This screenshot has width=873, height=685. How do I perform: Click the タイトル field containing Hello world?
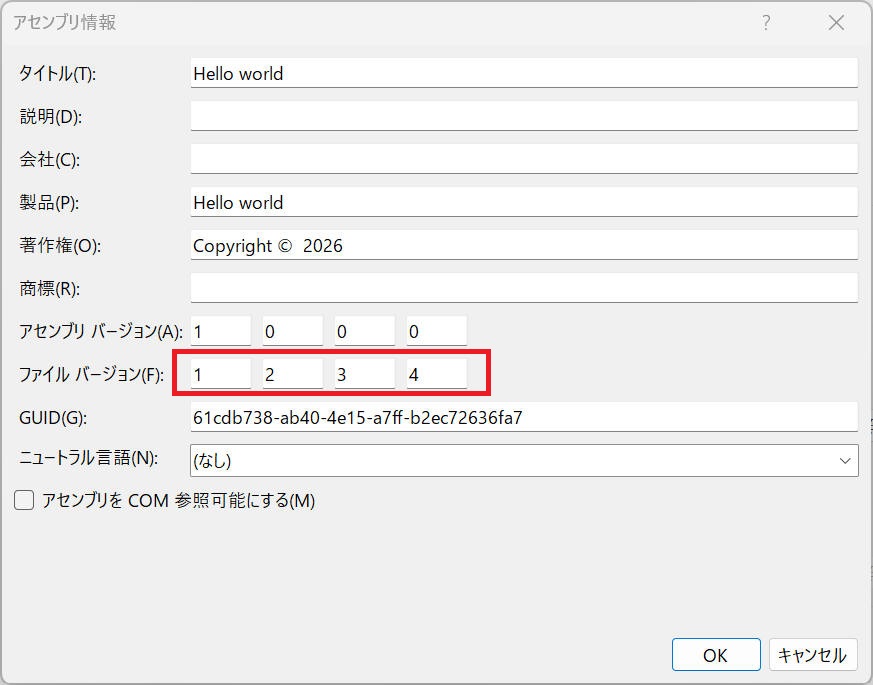coord(523,73)
